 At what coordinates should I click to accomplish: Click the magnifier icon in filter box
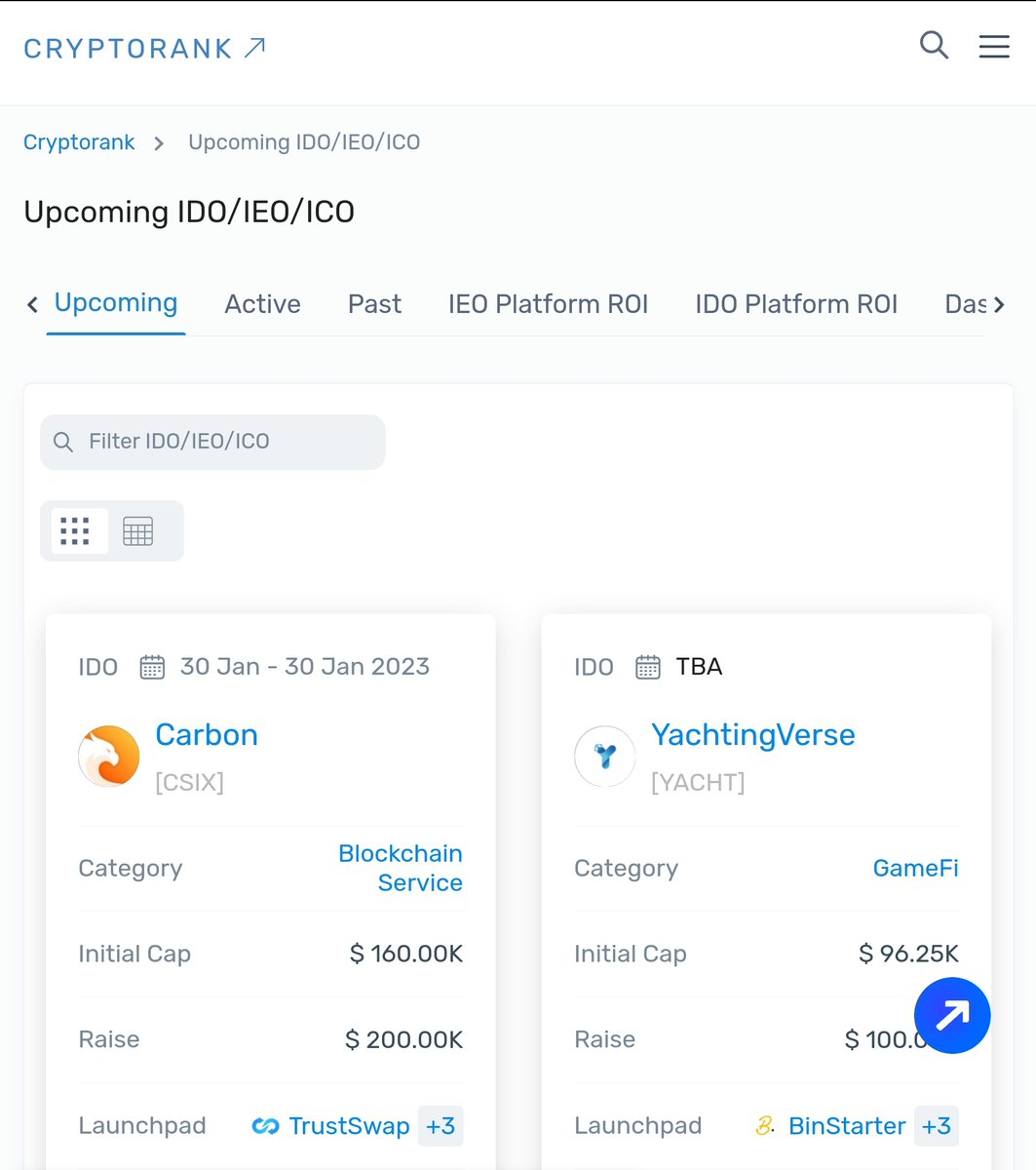63,442
